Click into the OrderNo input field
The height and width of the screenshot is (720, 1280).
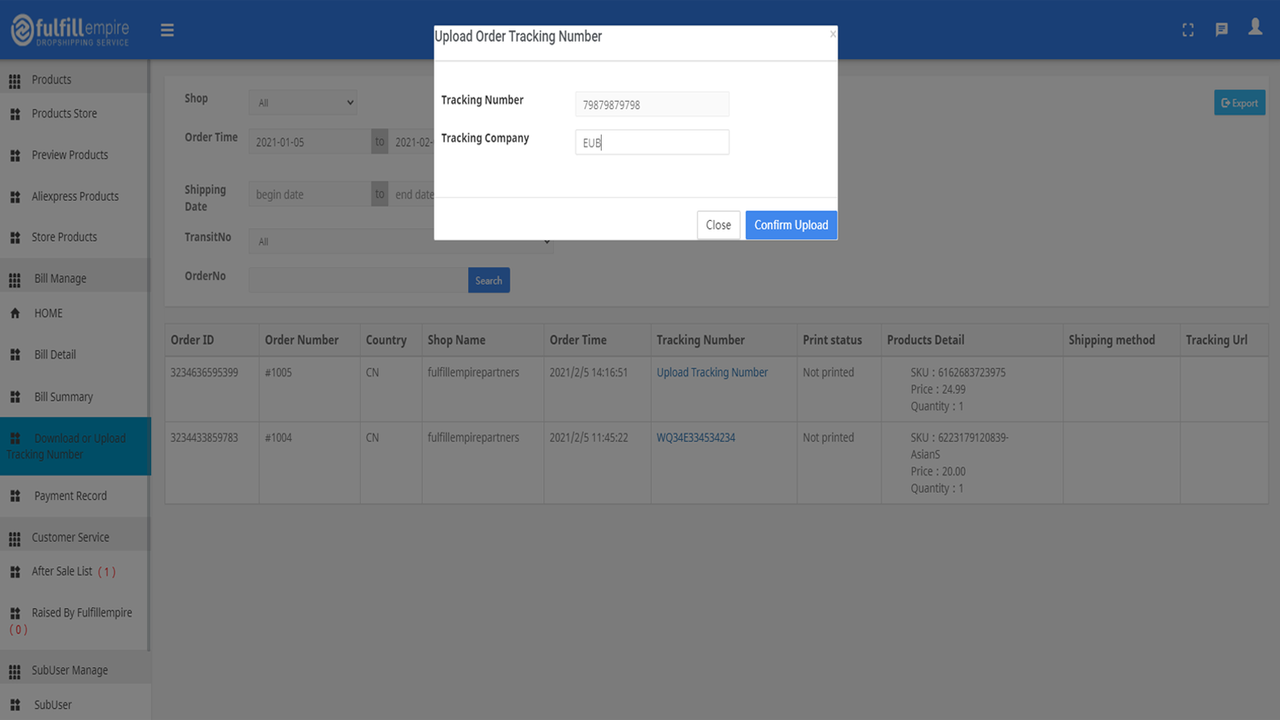(x=357, y=280)
